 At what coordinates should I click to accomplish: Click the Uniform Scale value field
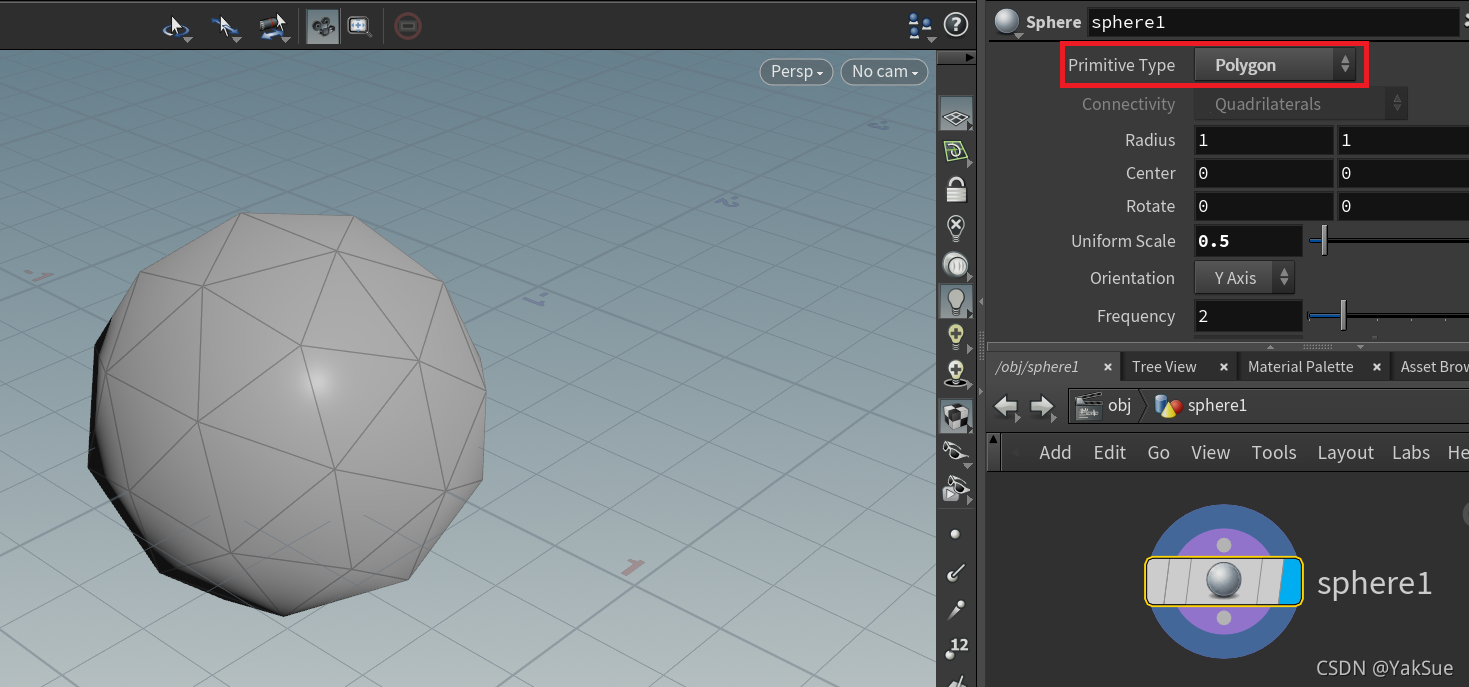1248,241
